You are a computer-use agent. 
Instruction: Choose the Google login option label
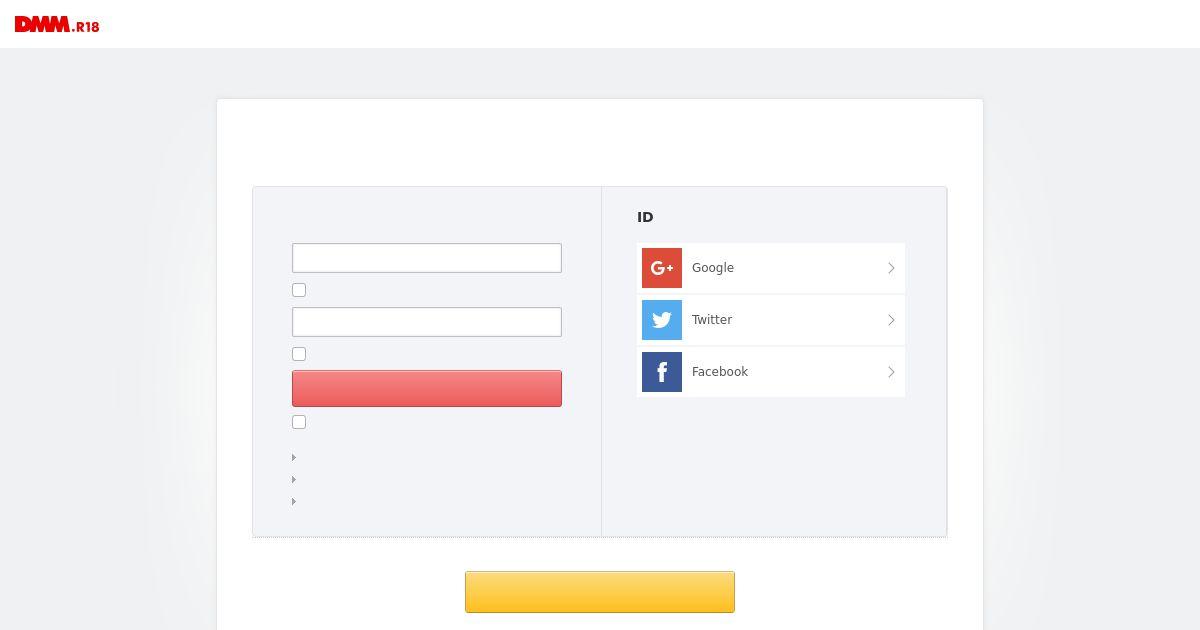point(713,268)
